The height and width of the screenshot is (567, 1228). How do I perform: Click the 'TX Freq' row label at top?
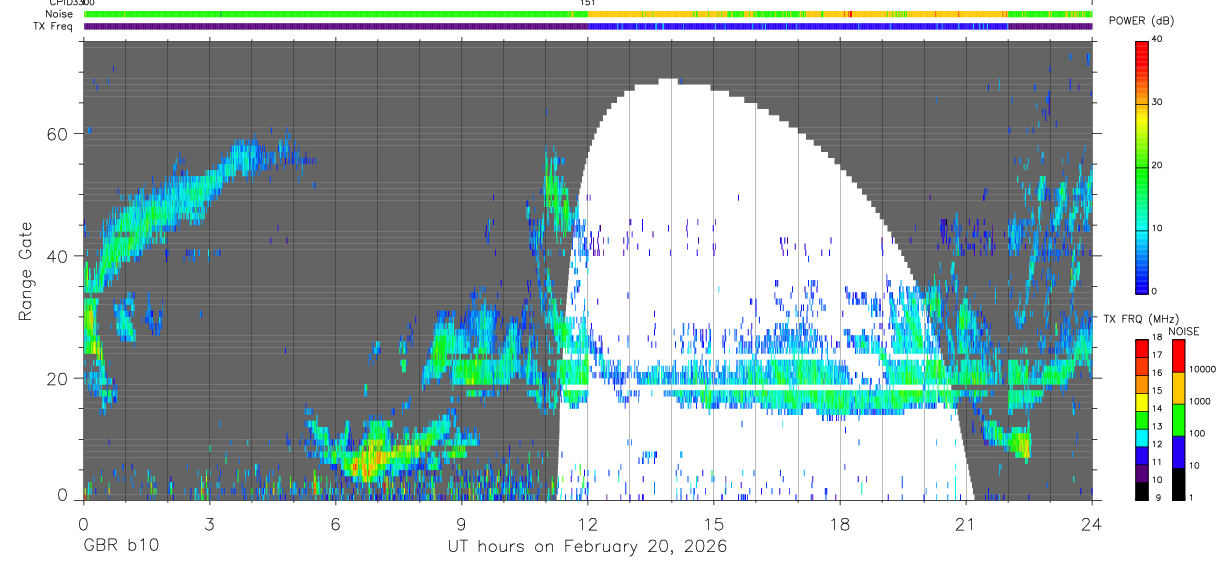tap(53, 26)
